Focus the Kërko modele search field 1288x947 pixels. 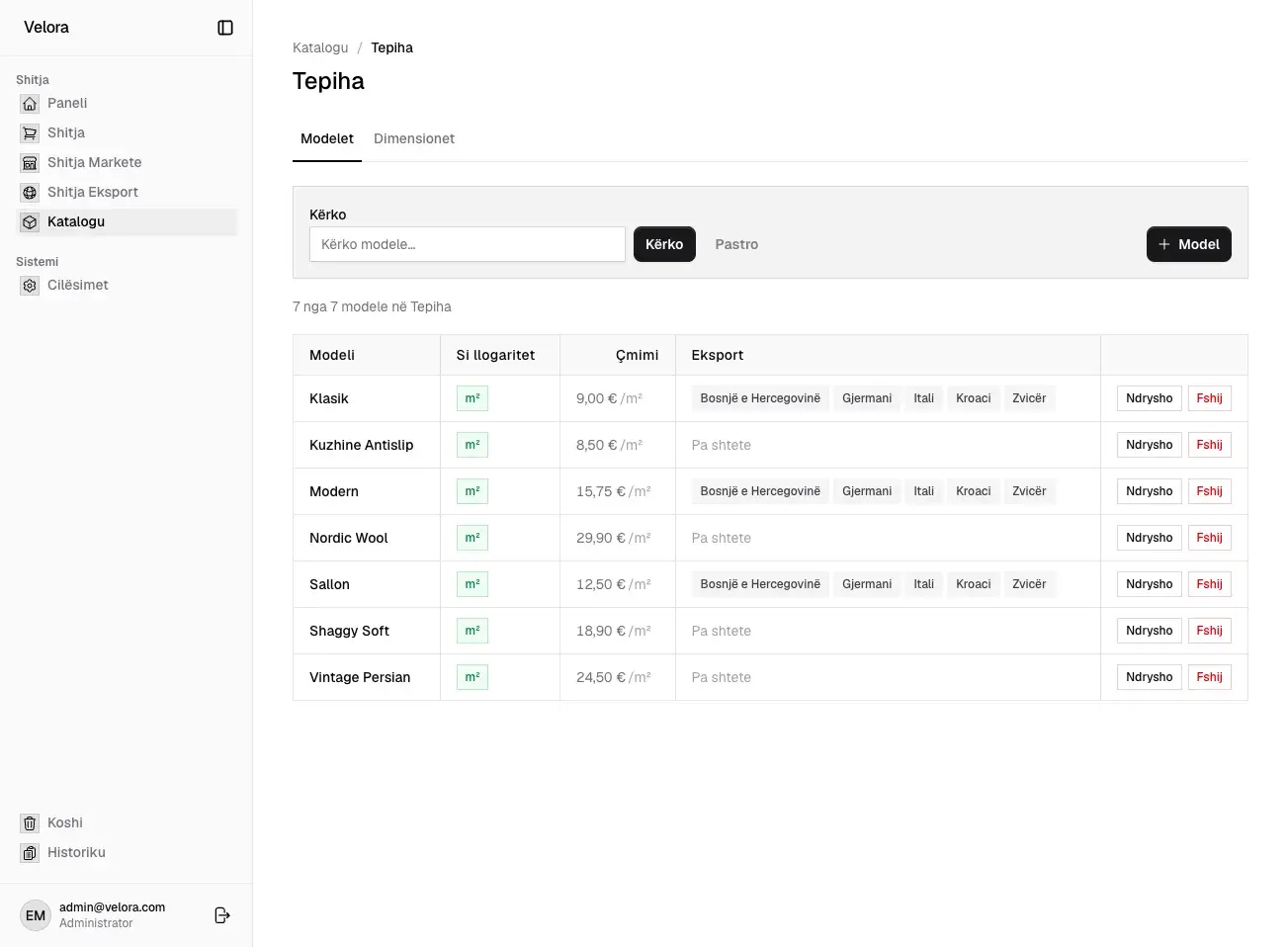pyautogui.click(x=468, y=244)
